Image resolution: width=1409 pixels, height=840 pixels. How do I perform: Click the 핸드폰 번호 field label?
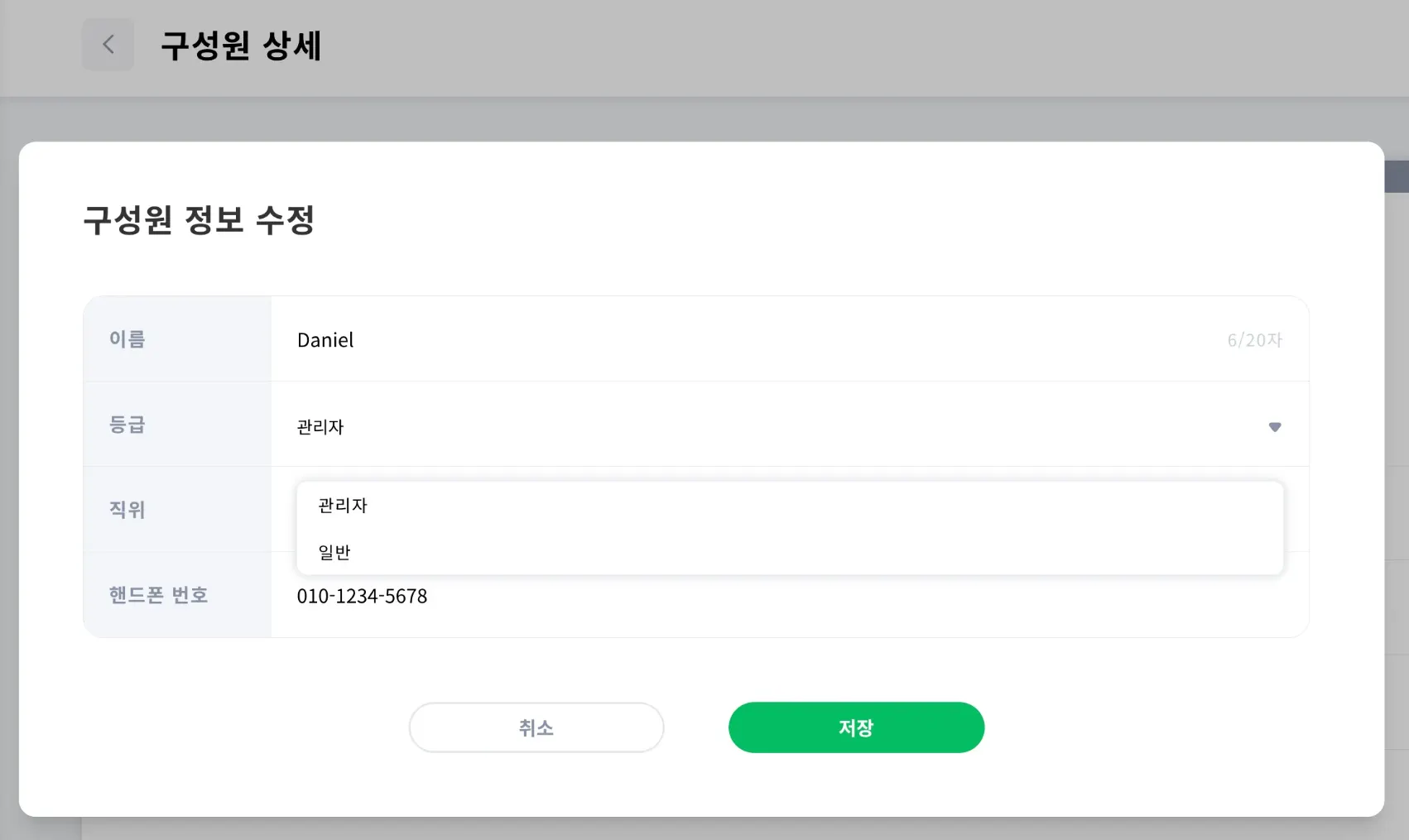pyautogui.click(x=158, y=595)
